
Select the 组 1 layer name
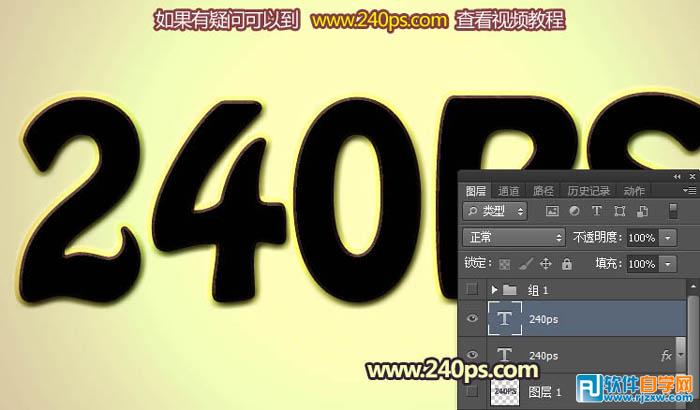pos(537,291)
